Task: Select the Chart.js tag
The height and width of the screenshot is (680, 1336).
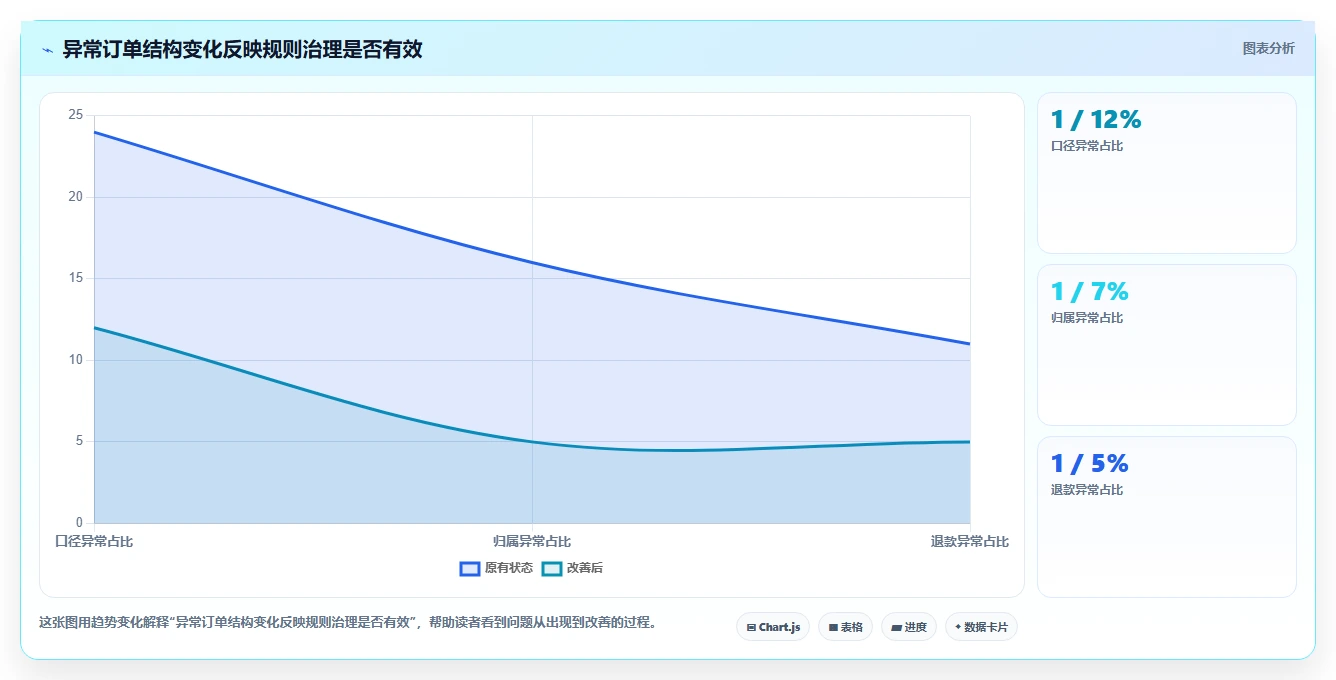Action: (x=773, y=627)
